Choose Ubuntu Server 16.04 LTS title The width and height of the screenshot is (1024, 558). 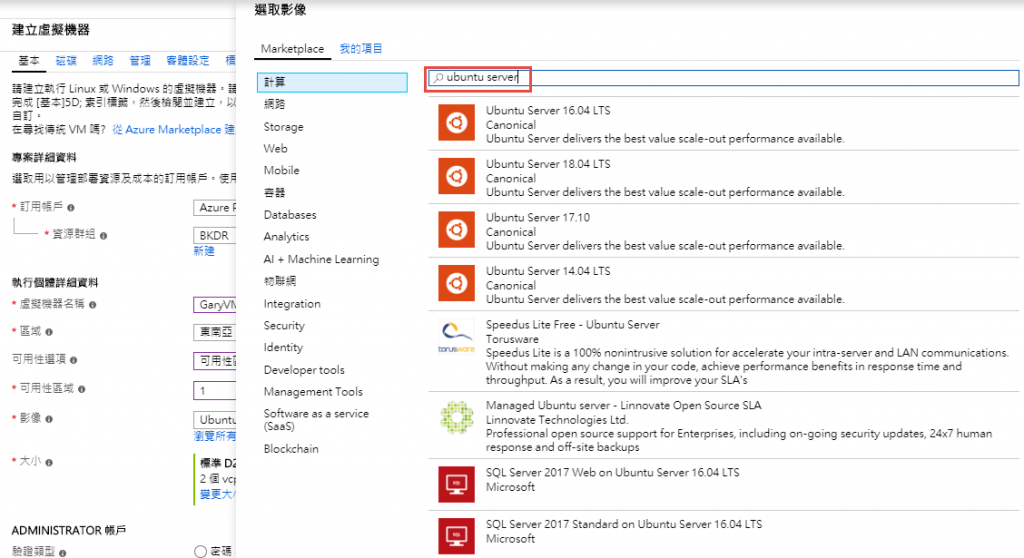548,110
